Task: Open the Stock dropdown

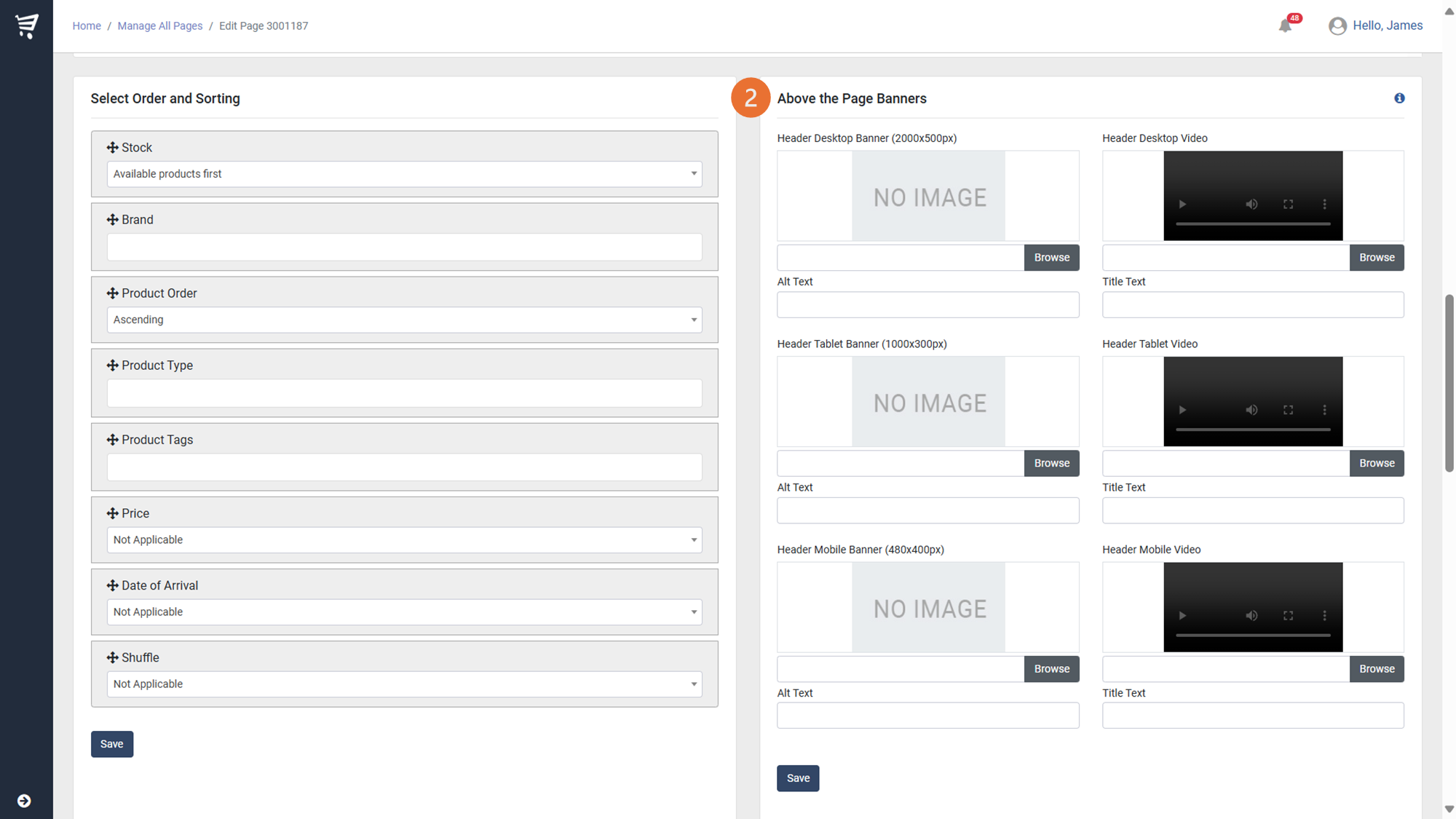Action: [x=404, y=174]
